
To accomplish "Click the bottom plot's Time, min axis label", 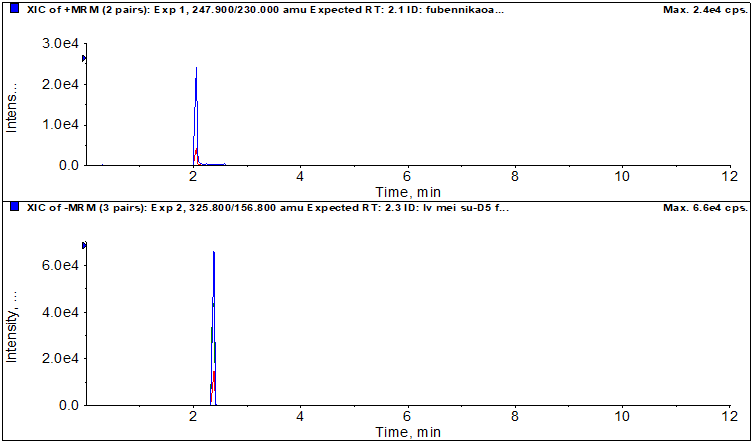I will (x=407, y=432).
